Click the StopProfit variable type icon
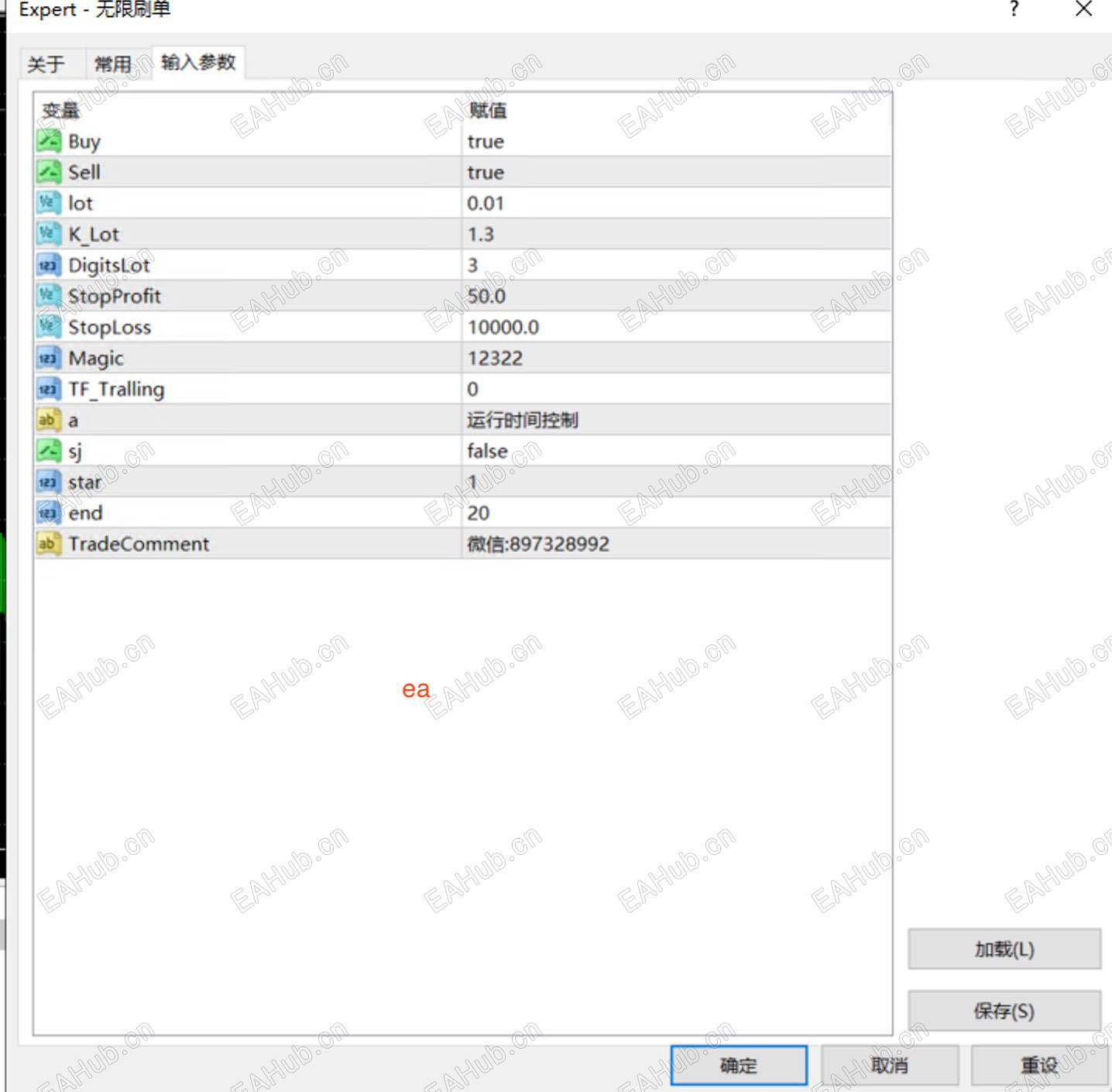This screenshot has height=1092, width=1112. [48, 296]
